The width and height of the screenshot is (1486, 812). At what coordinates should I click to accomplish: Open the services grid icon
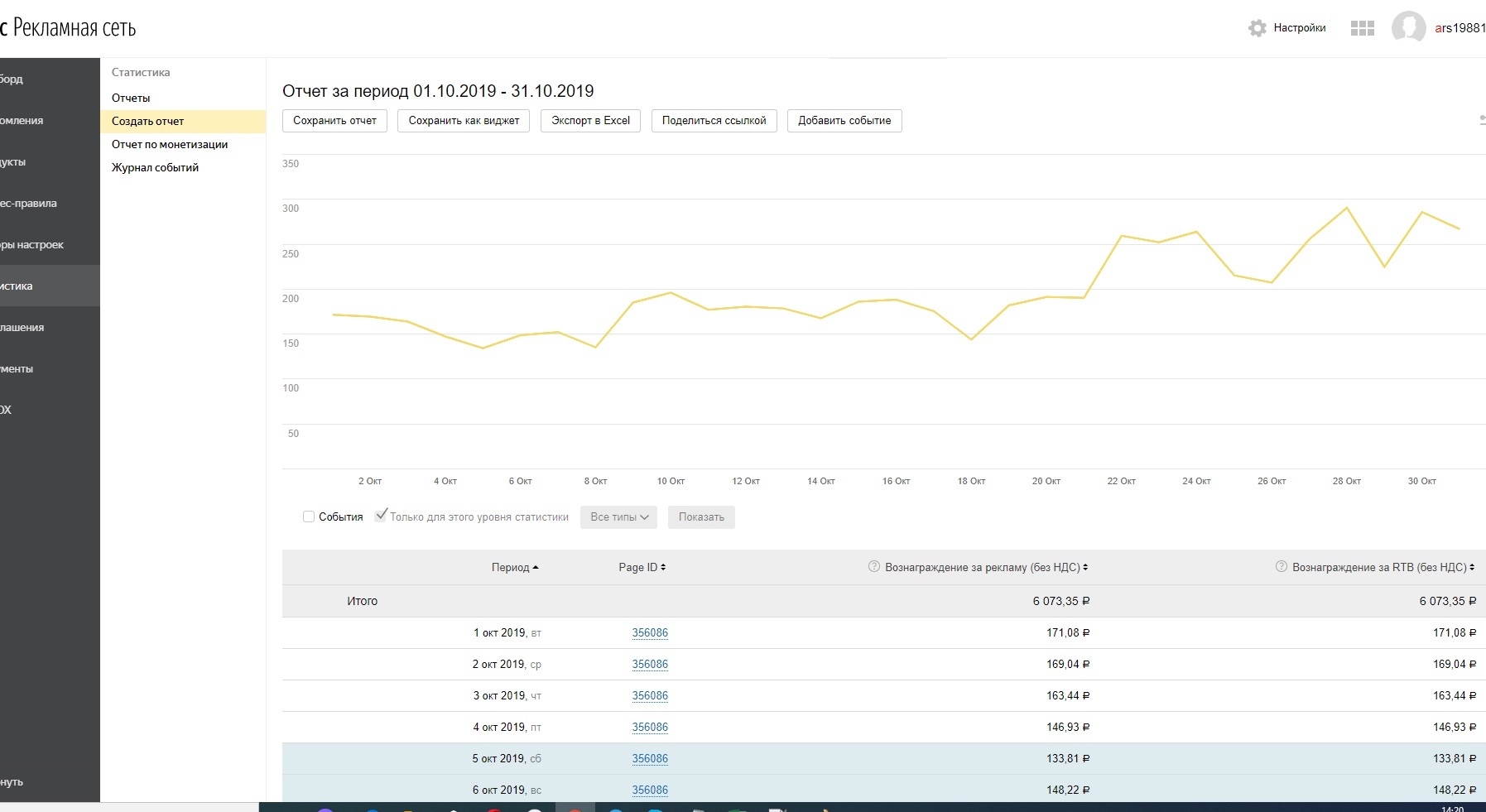[1362, 28]
